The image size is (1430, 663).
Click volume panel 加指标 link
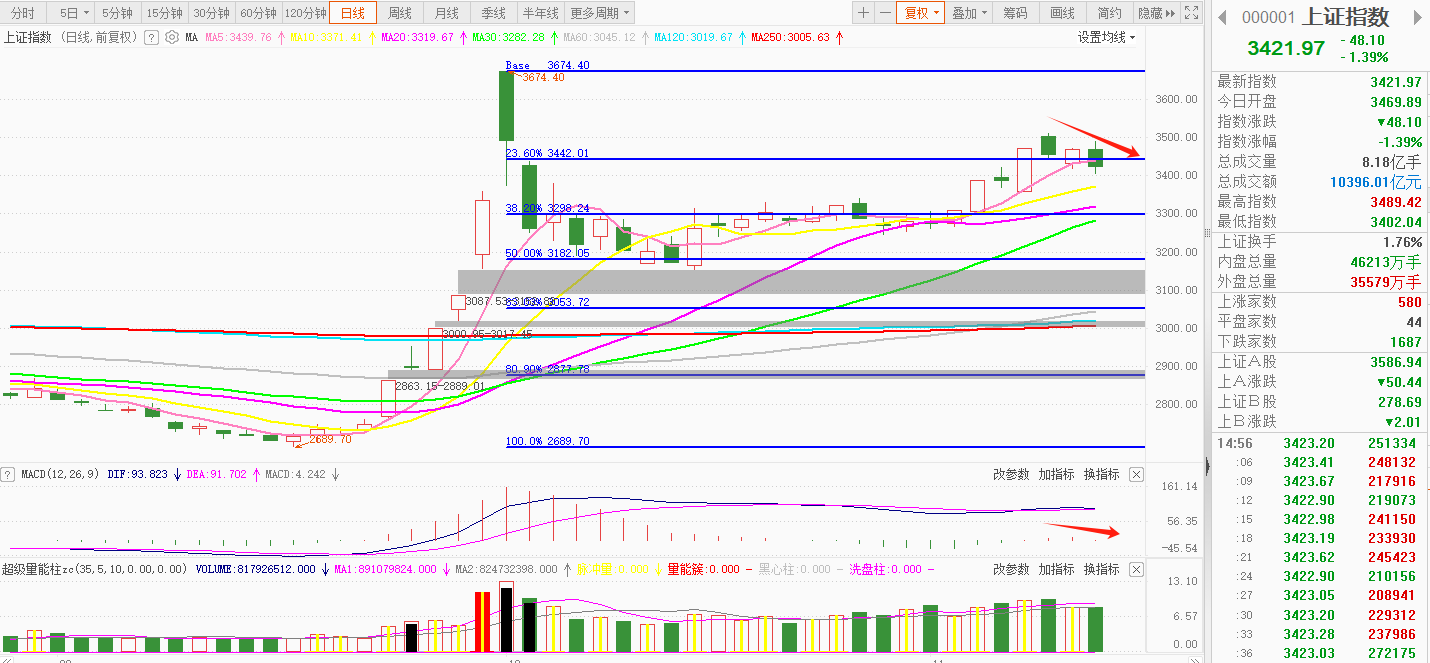click(x=1056, y=569)
